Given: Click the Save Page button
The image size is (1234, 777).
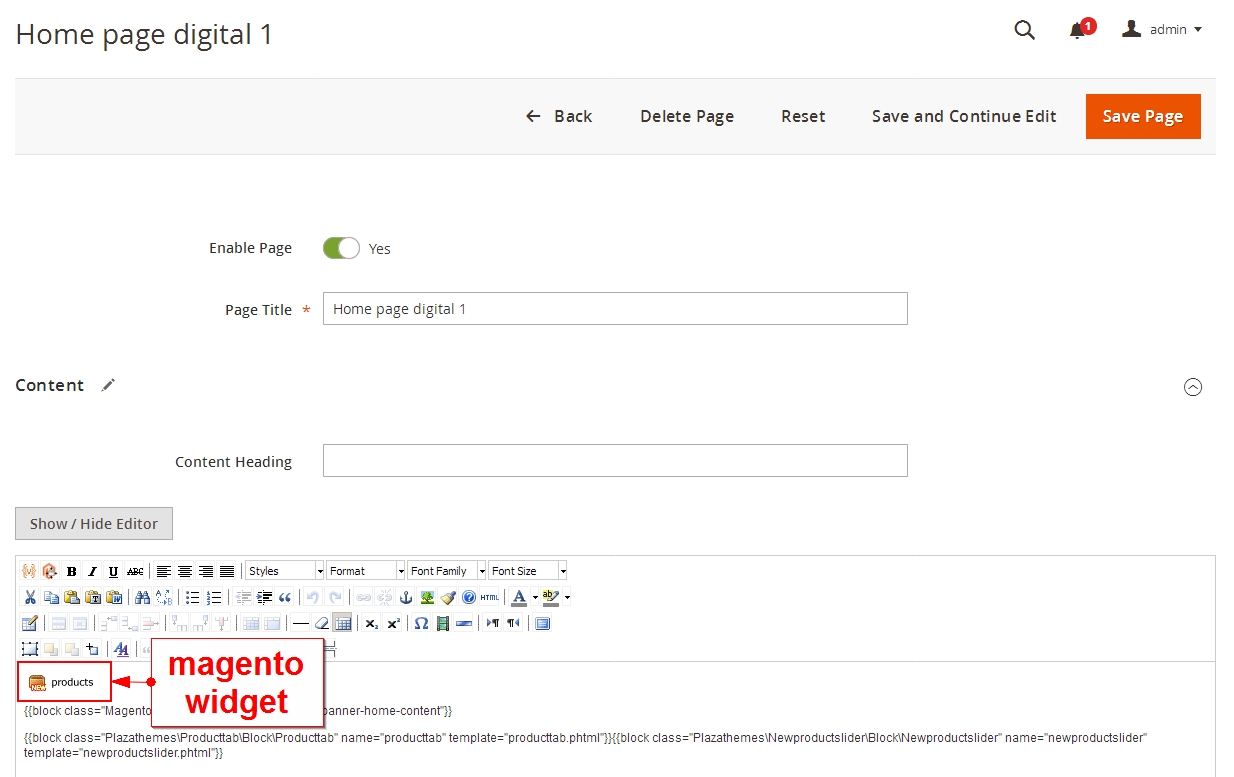Looking at the screenshot, I should click(x=1142, y=117).
